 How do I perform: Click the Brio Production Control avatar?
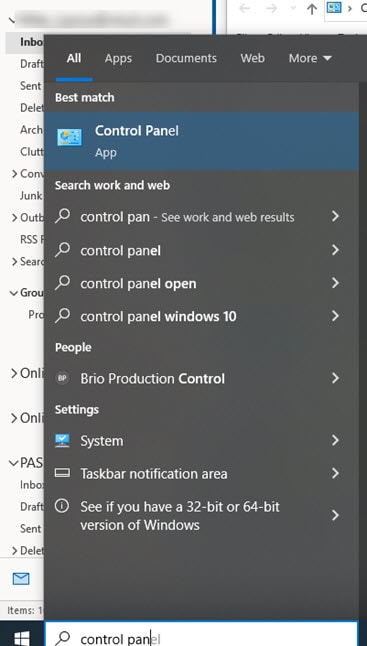pyautogui.click(x=62, y=378)
